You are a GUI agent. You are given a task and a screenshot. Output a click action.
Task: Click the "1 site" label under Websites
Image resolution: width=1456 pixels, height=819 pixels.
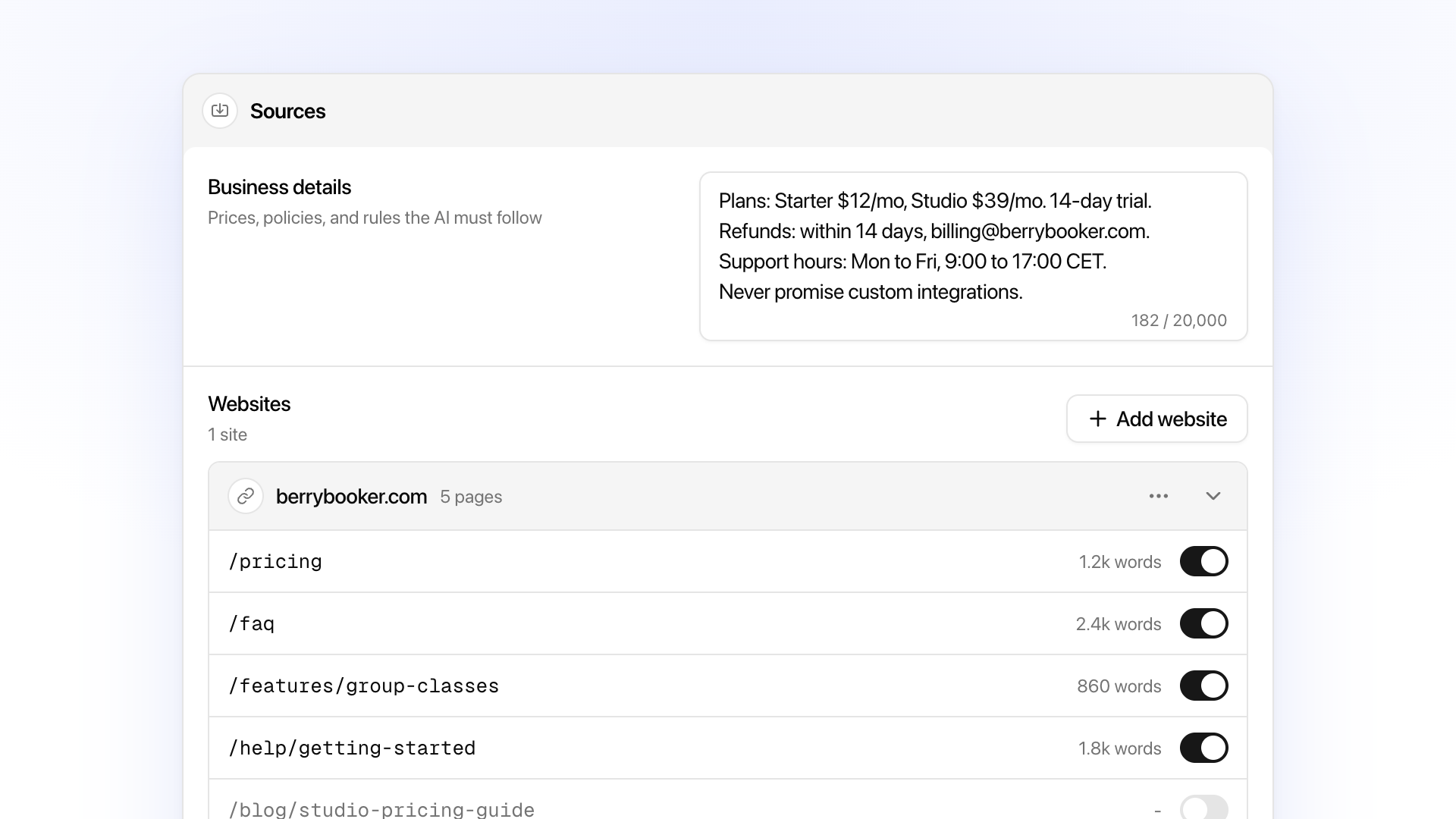pos(227,435)
